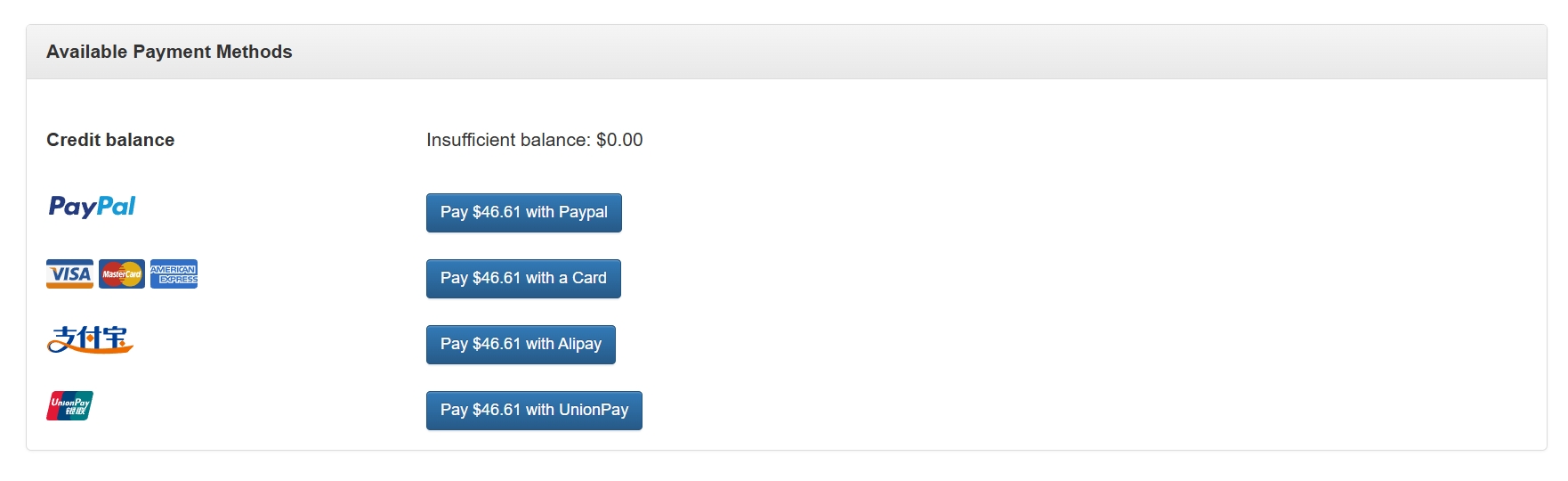The height and width of the screenshot is (481, 1568).
Task: Click the UnionPay logo
Action: pyautogui.click(x=69, y=406)
